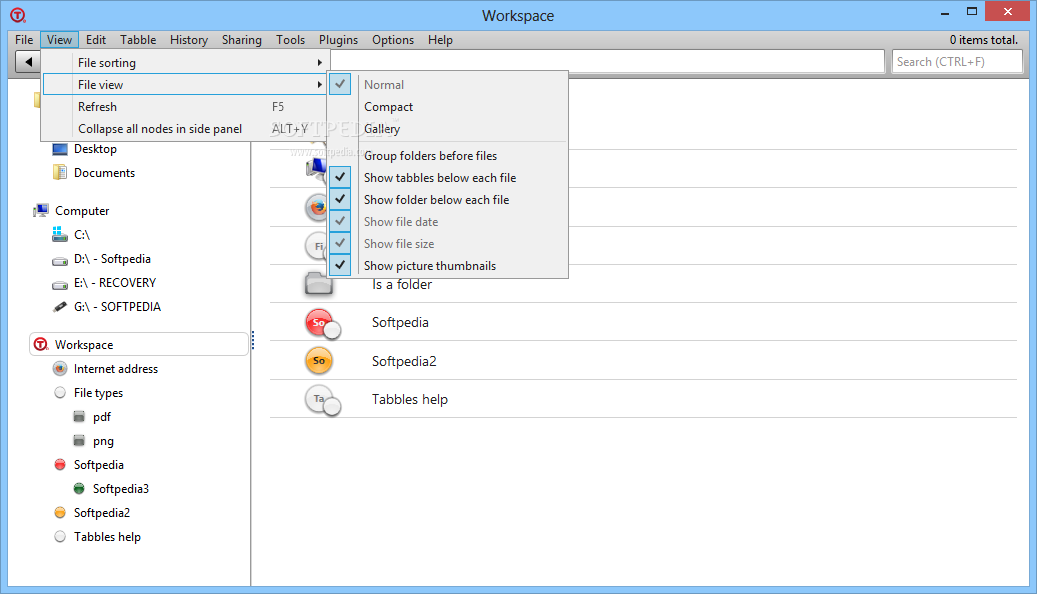The width and height of the screenshot is (1037, 594).
Task: Select the Normal file view
Action: 384,85
